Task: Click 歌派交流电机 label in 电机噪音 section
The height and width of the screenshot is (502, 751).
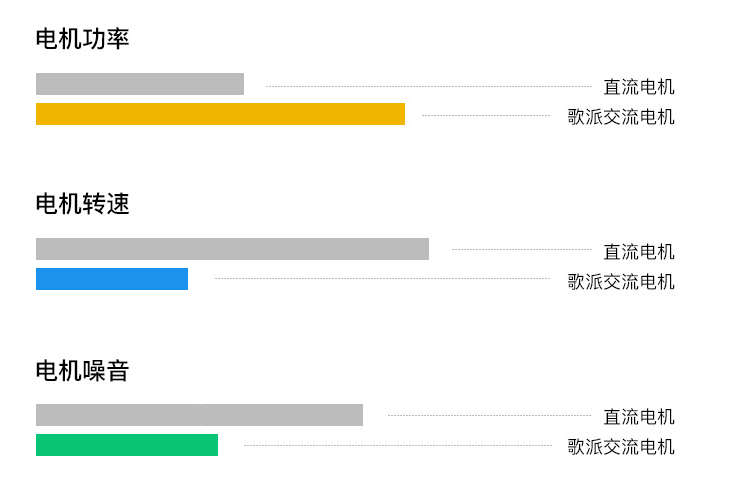Action: pos(621,447)
